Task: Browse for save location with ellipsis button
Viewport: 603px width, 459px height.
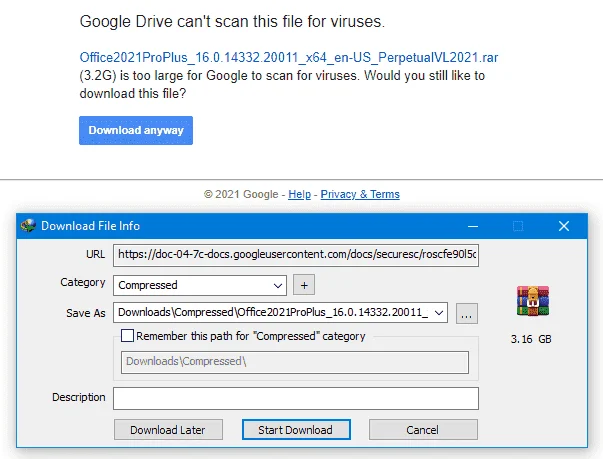Action: 466,313
